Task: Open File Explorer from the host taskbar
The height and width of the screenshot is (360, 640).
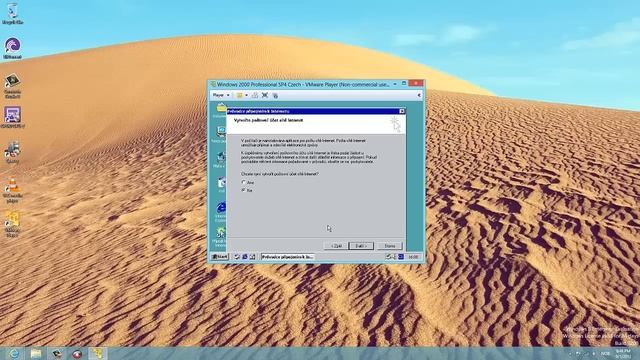Action: (36, 353)
